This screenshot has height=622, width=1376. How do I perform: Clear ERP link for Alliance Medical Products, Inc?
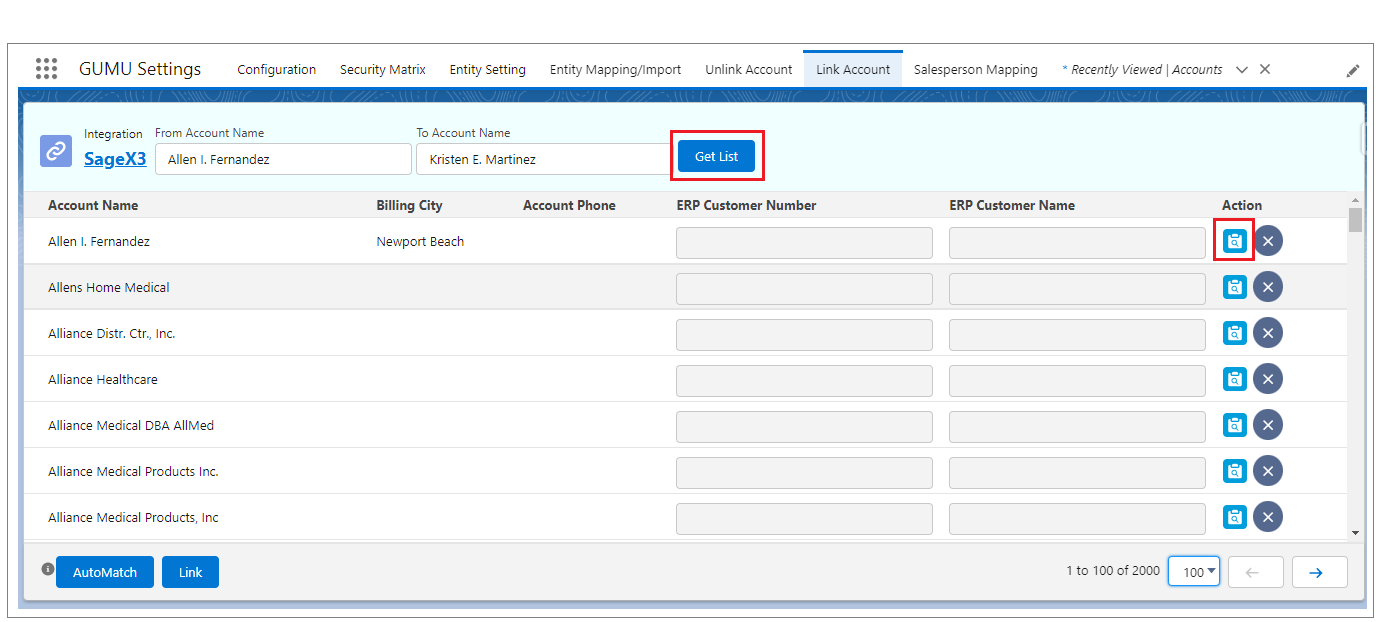(1268, 517)
